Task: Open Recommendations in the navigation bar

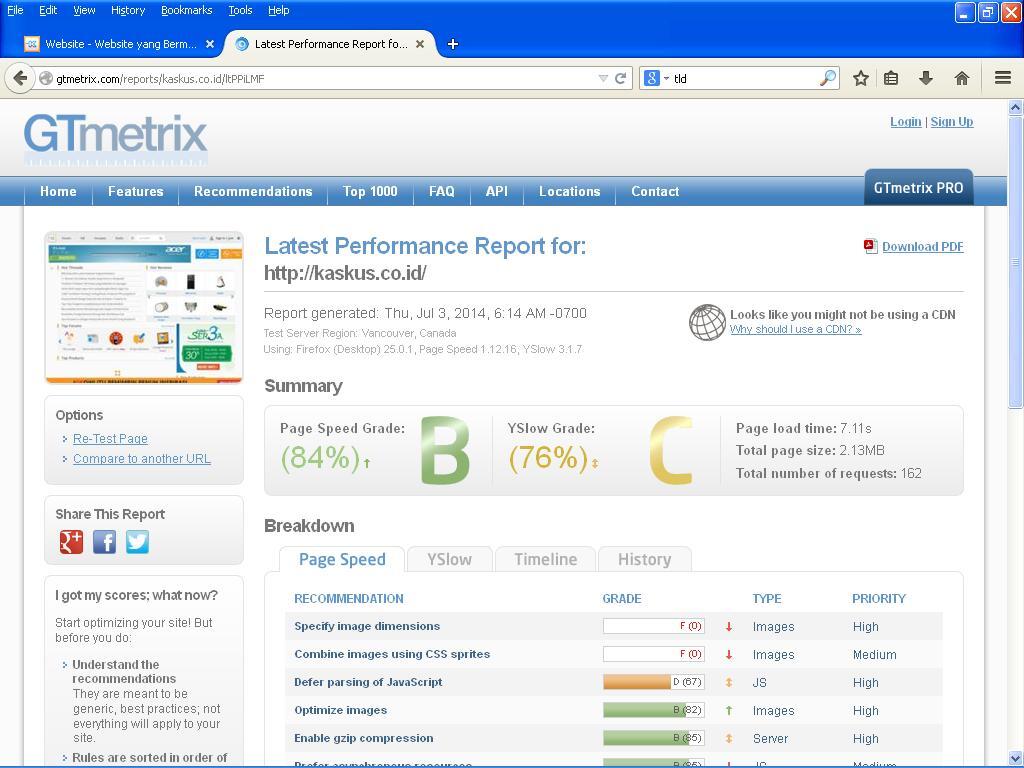Action: tap(253, 191)
